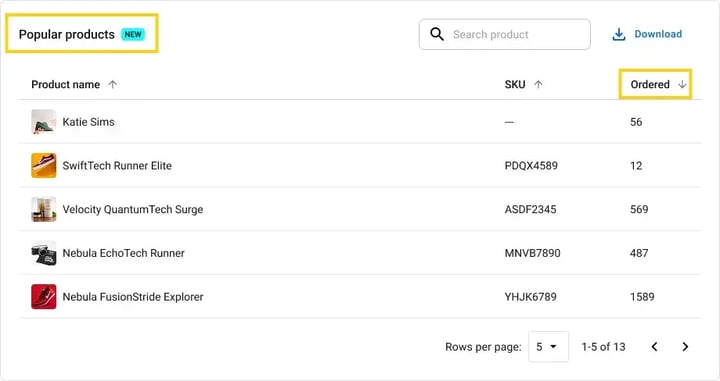Select SwiftTech Runner Elite name

(117, 166)
